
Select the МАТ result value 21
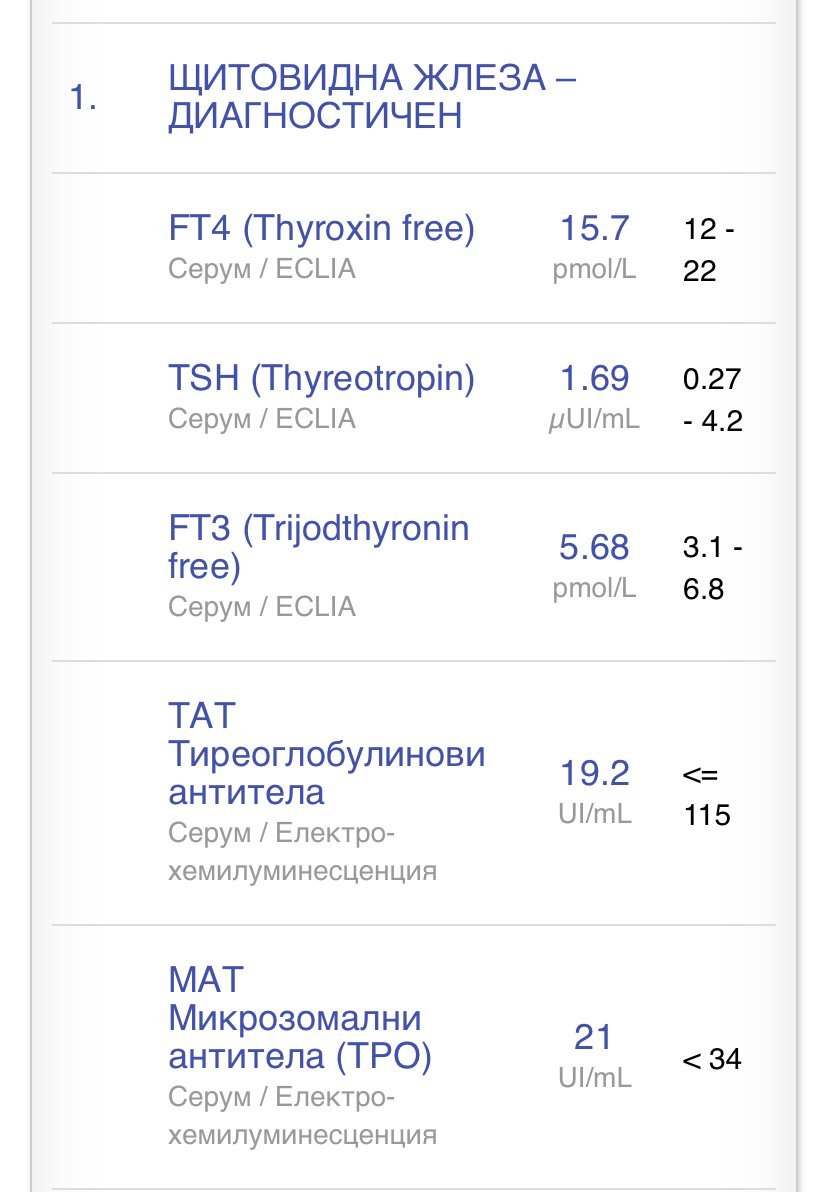tap(594, 1037)
